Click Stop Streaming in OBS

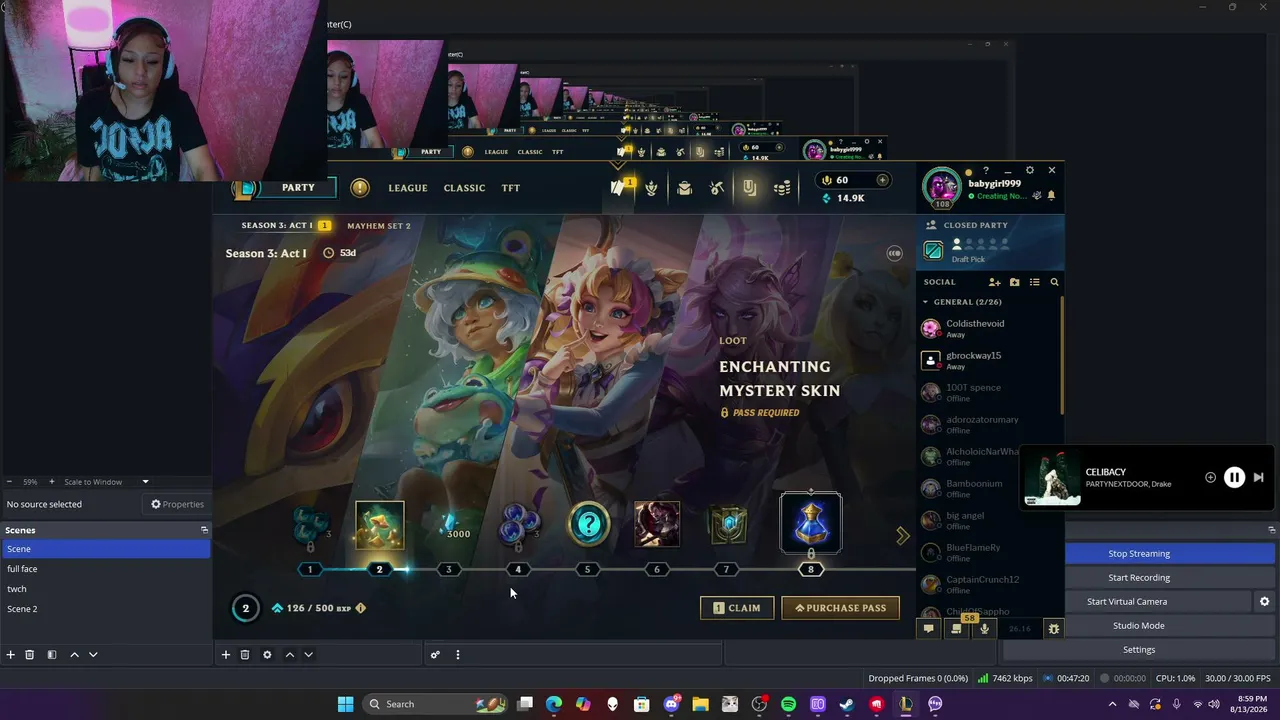(1139, 554)
